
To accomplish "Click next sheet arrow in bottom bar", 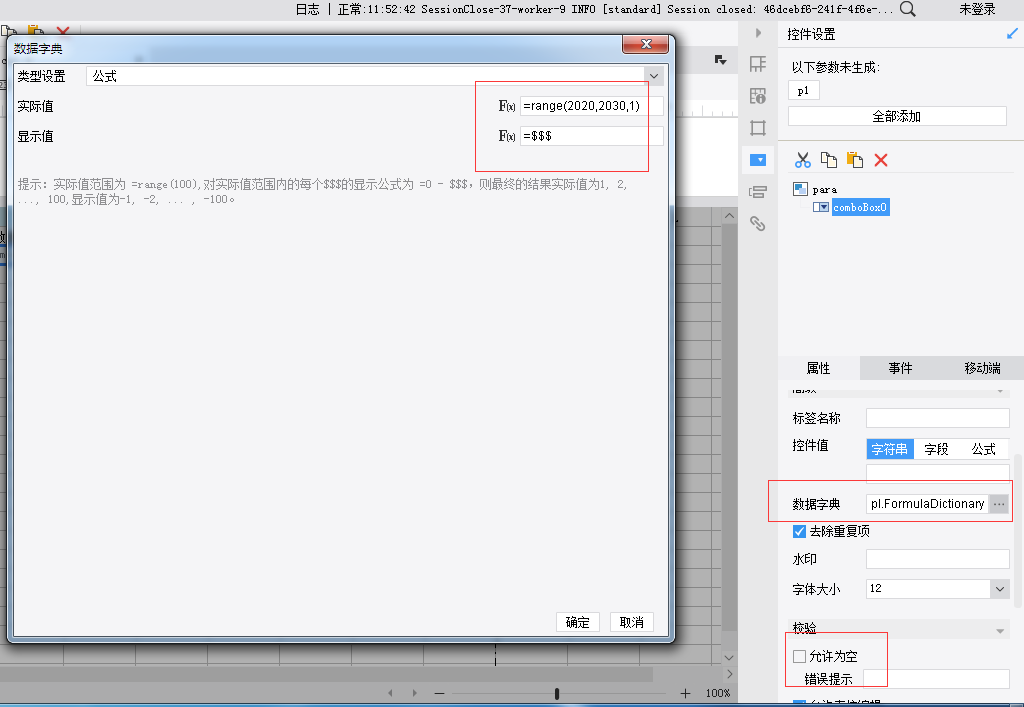I will pyautogui.click(x=414, y=693).
